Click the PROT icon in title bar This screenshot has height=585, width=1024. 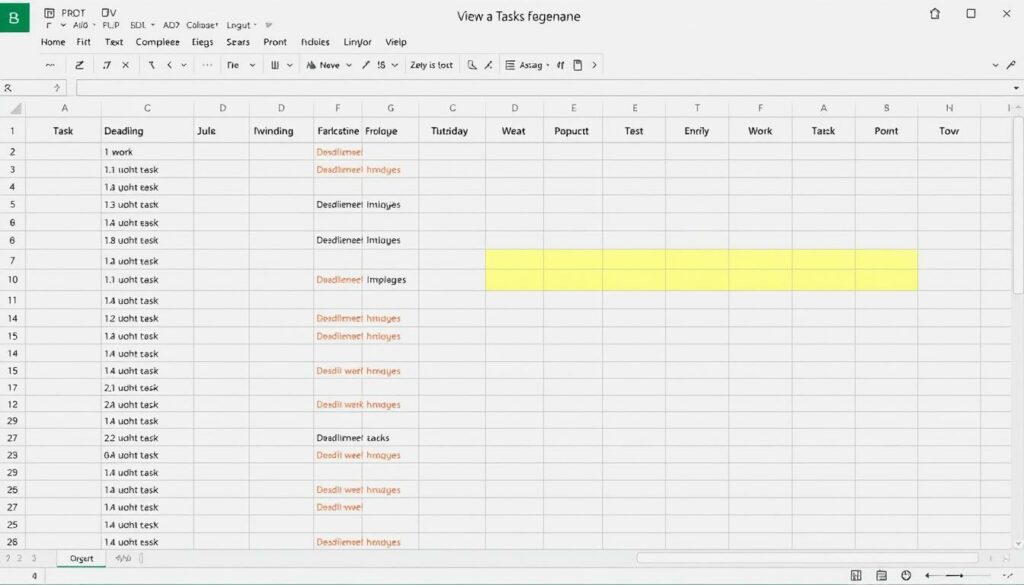(49, 13)
